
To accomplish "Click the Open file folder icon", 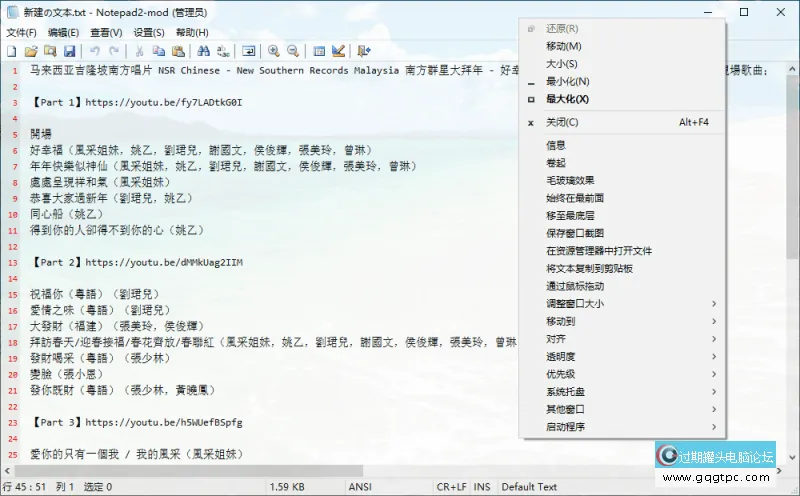I will (31, 51).
